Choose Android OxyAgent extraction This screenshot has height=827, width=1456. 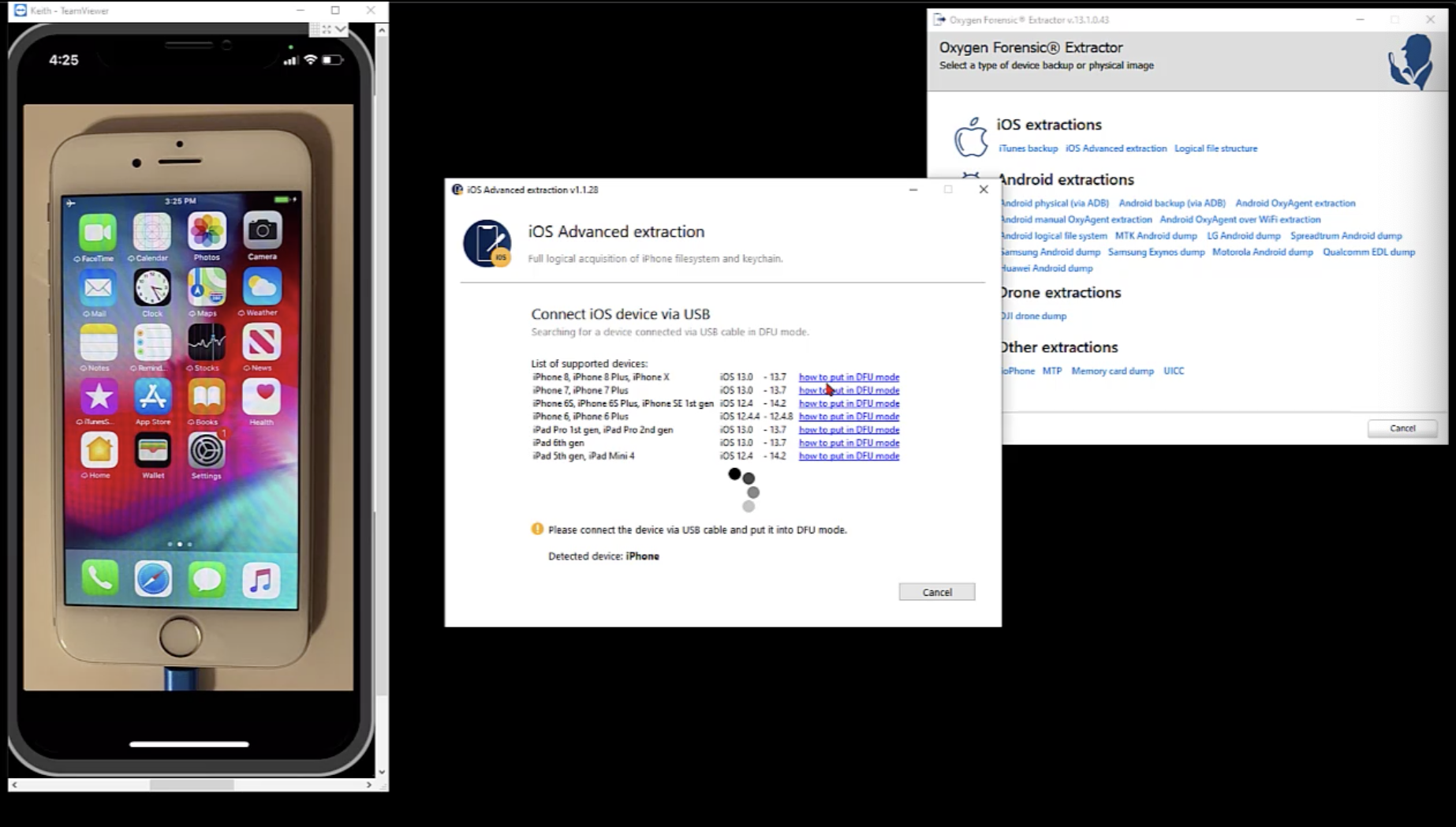click(1295, 204)
